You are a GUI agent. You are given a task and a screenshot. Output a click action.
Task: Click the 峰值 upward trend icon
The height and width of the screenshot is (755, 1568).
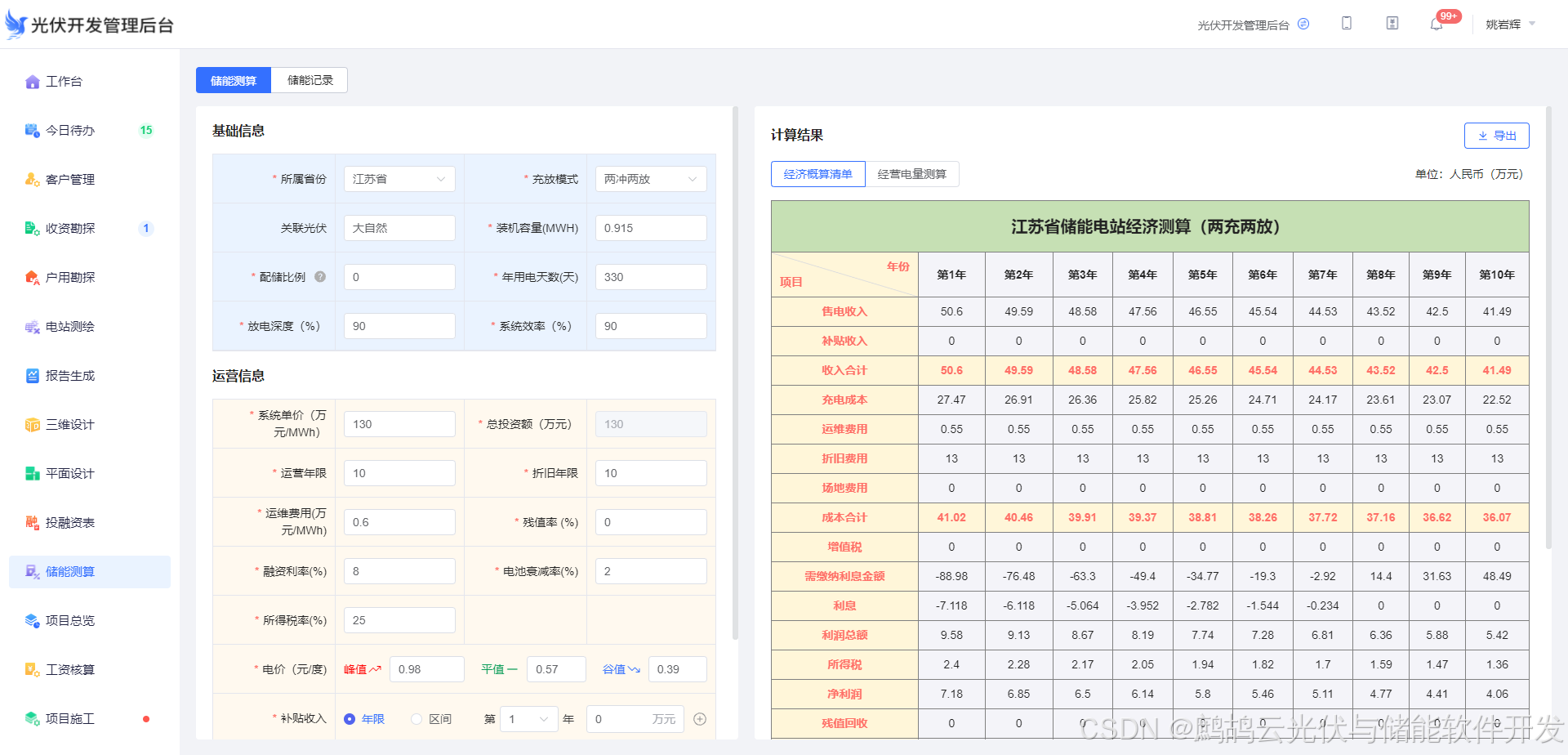pyautogui.click(x=376, y=669)
